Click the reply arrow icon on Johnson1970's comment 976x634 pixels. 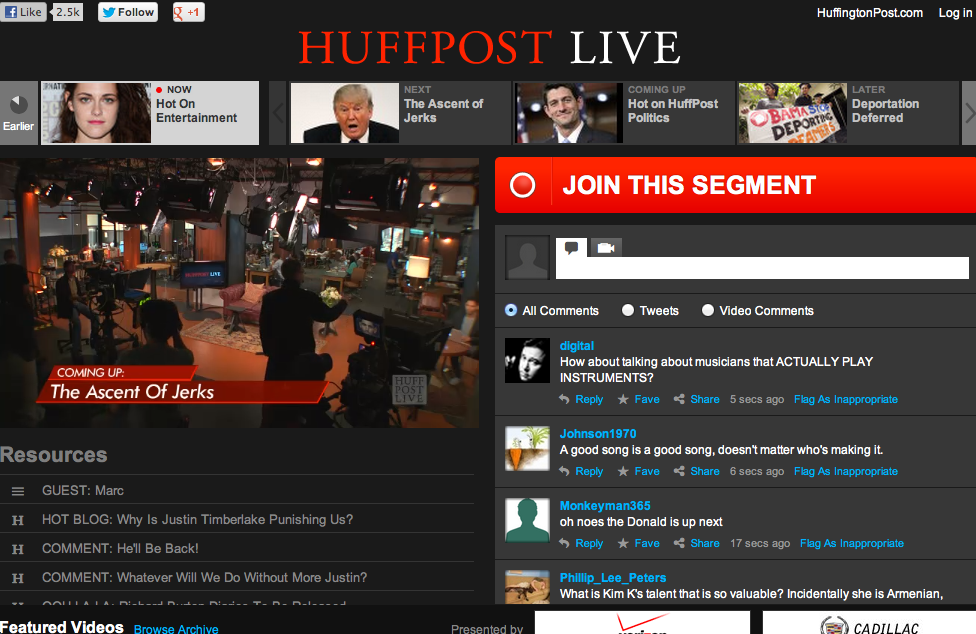pos(564,472)
